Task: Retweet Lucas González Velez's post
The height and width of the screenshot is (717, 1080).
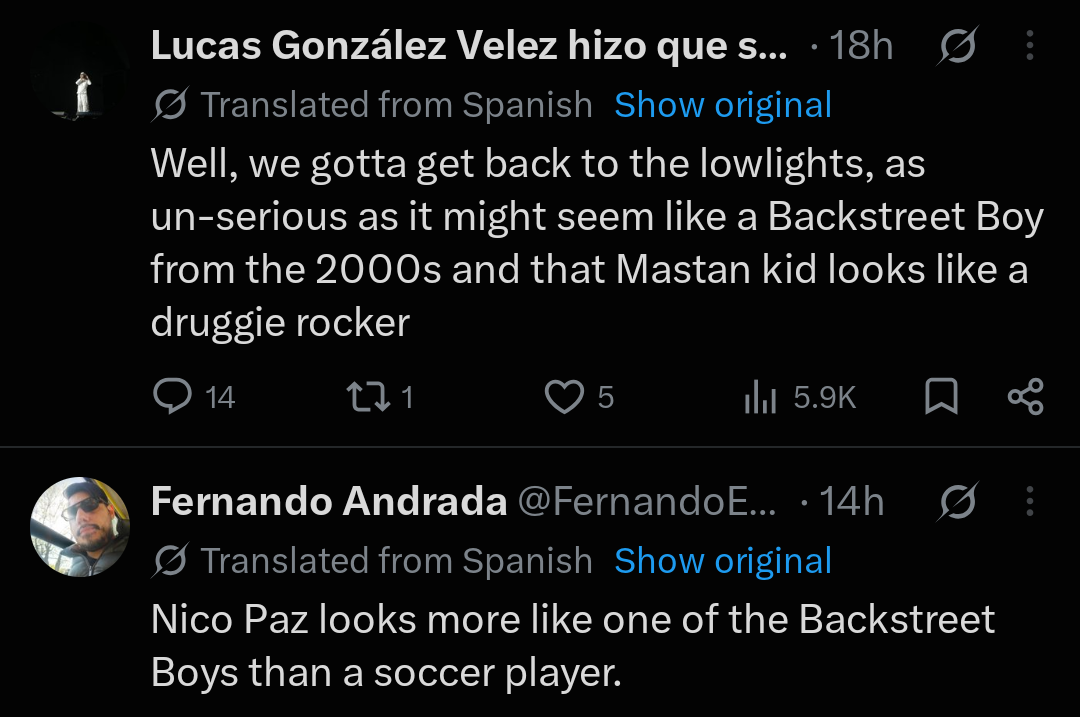Action: pyautogui.click(x=380, y=397)
